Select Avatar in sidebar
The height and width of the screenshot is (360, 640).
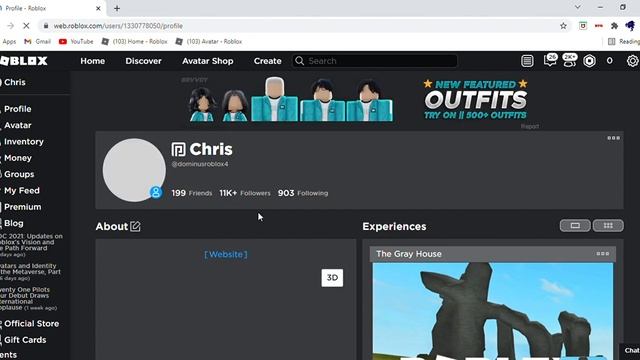point(18,125)
